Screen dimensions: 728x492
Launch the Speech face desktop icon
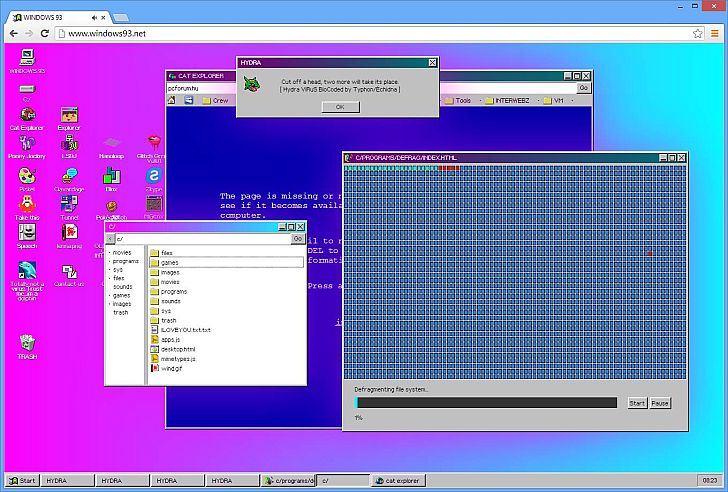coord(27,236)
